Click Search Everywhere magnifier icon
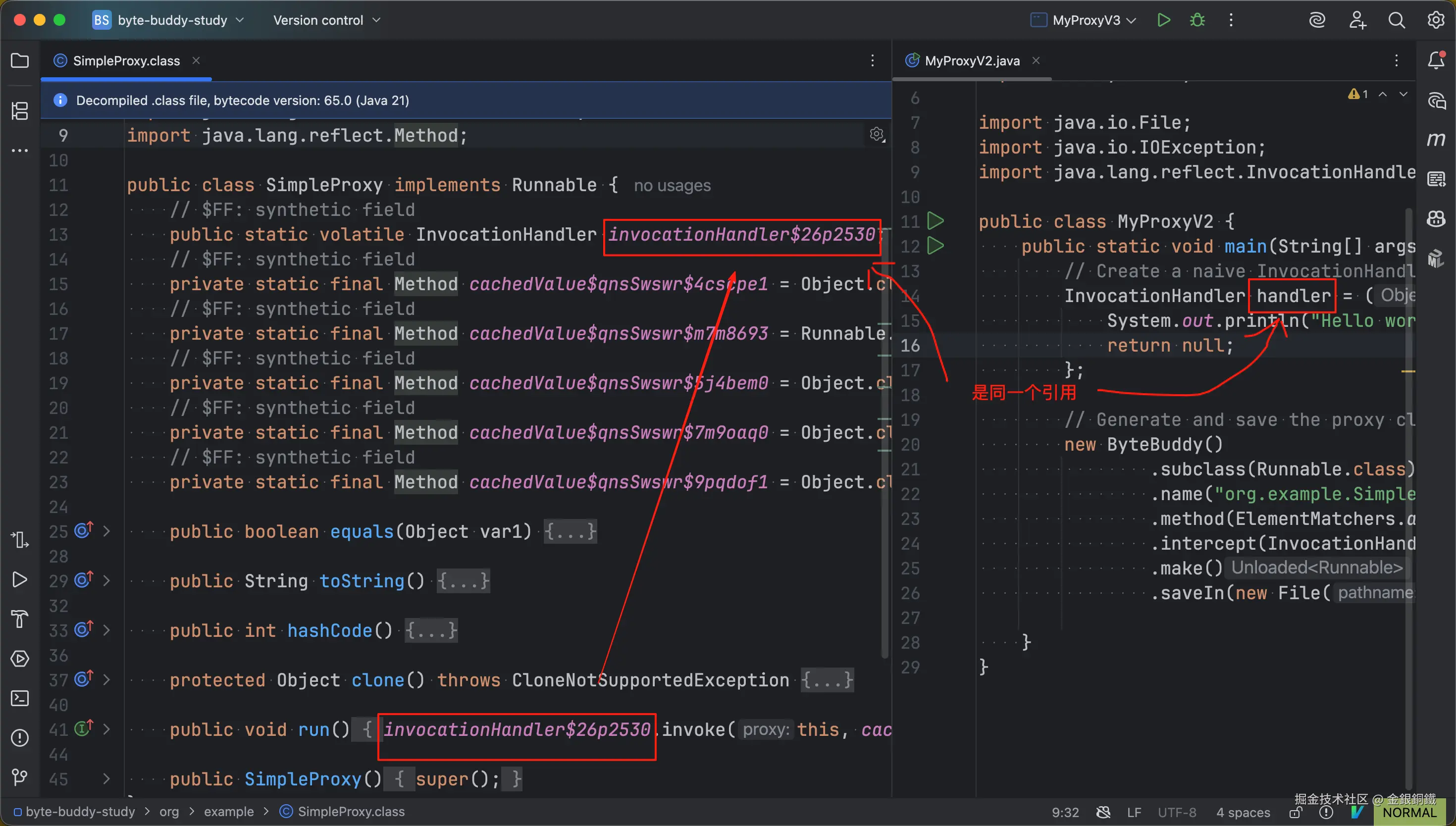 [x=1397, y=20]
